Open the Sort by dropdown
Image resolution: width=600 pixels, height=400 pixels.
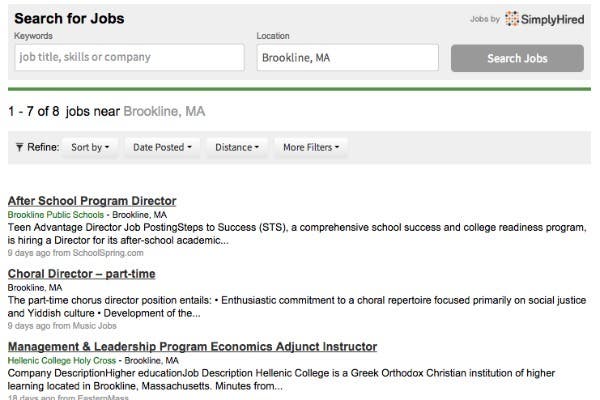90,147
